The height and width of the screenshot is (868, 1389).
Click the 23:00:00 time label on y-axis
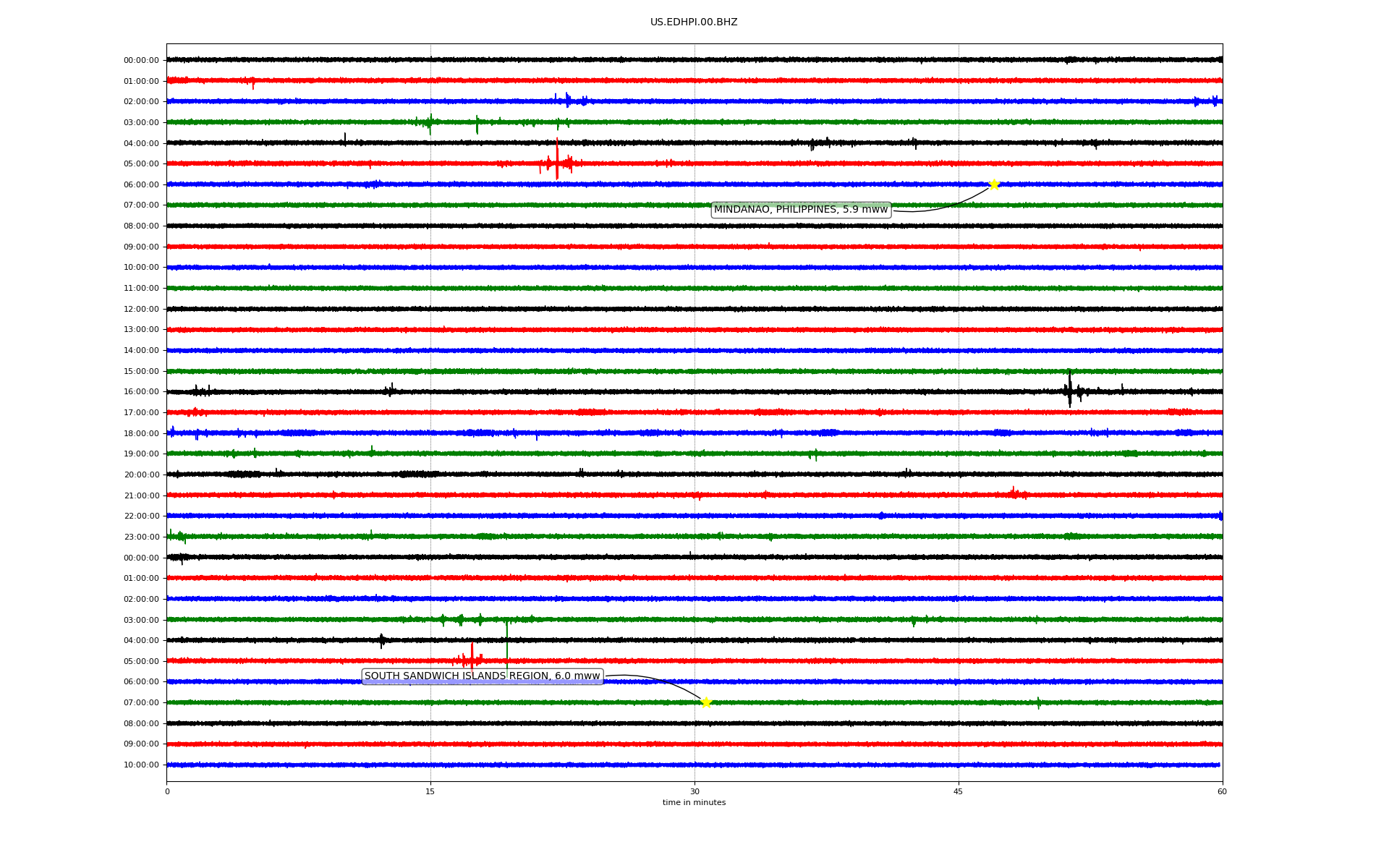(141, 537)
